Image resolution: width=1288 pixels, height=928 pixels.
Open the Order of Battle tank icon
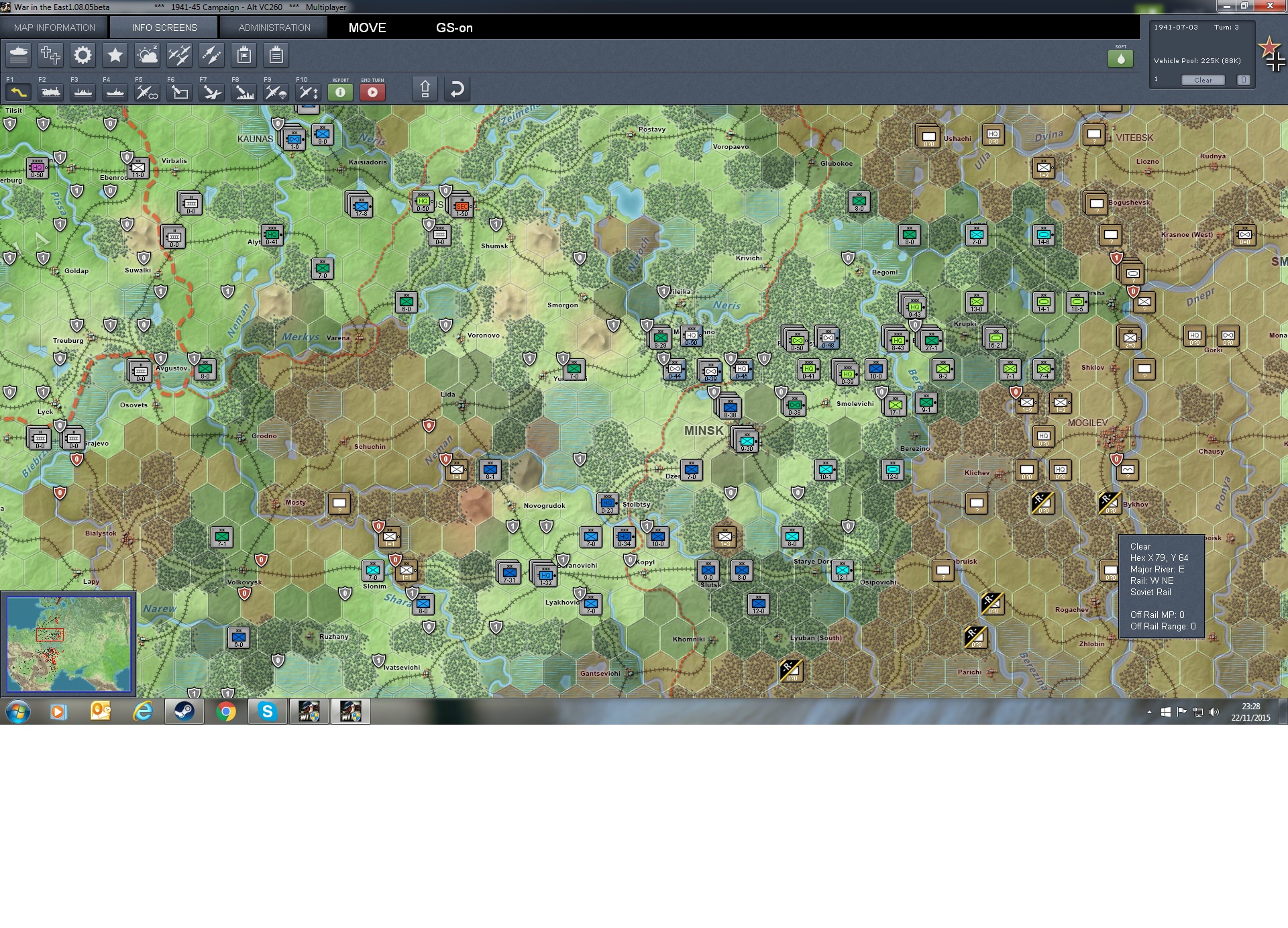pyautogui.click(x=19, y=55)
